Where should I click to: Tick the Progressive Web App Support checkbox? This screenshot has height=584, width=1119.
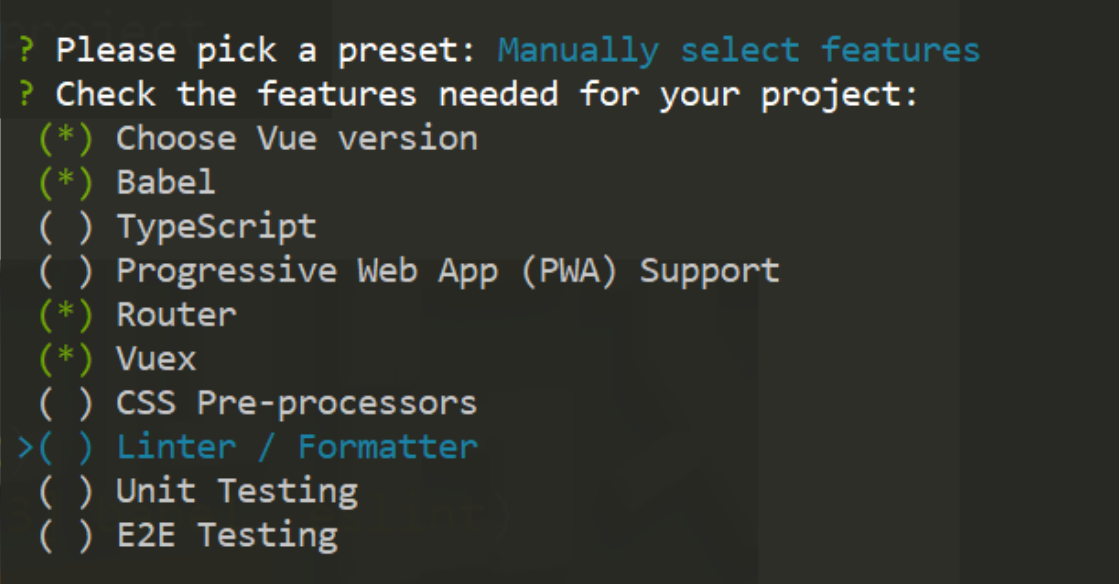tap(66, 271)
